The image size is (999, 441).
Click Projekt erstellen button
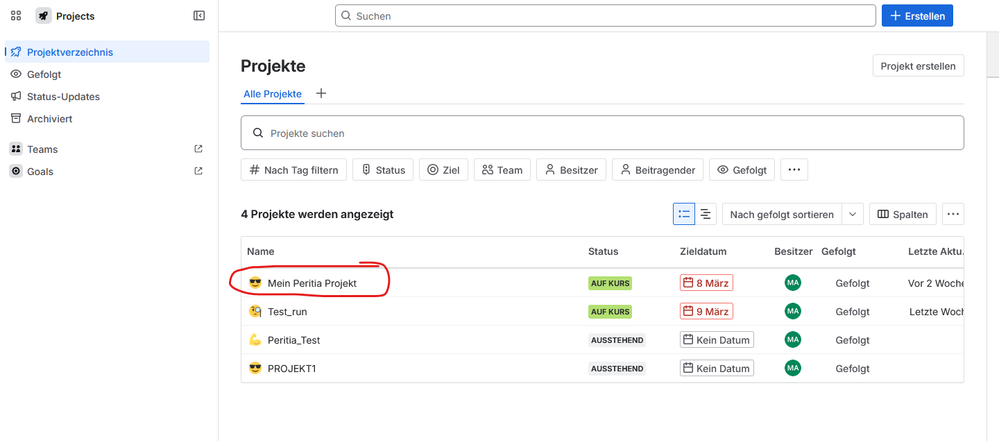click(917, 66)
